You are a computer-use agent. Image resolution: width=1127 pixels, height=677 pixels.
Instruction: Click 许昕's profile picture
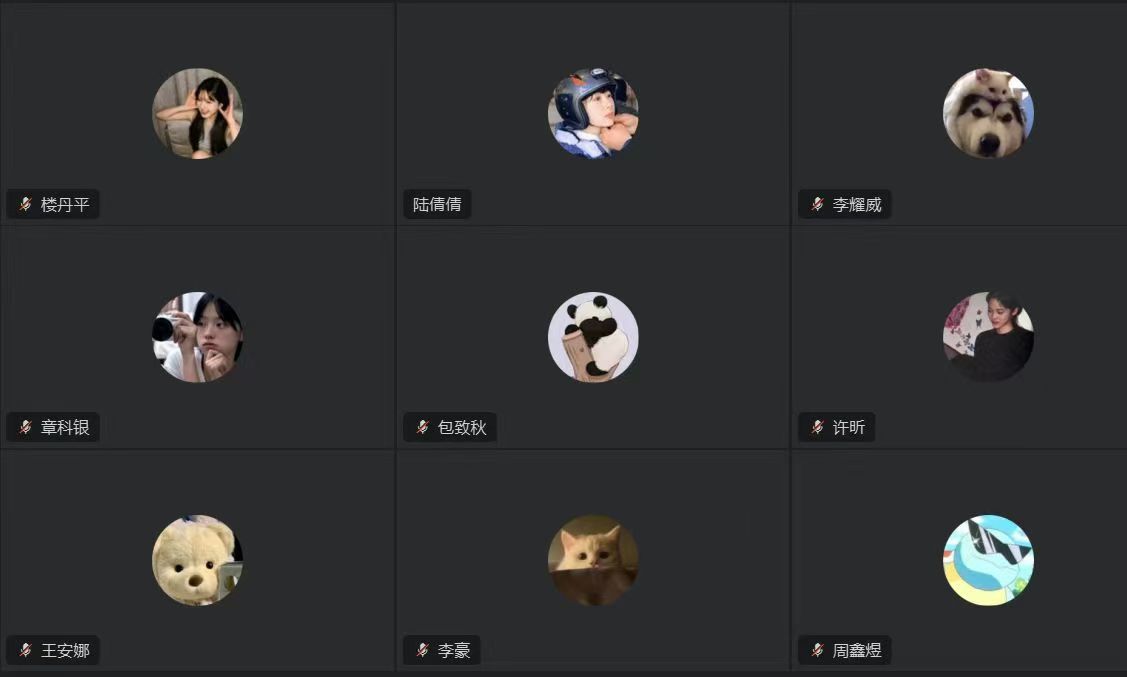tap(988, 336)
